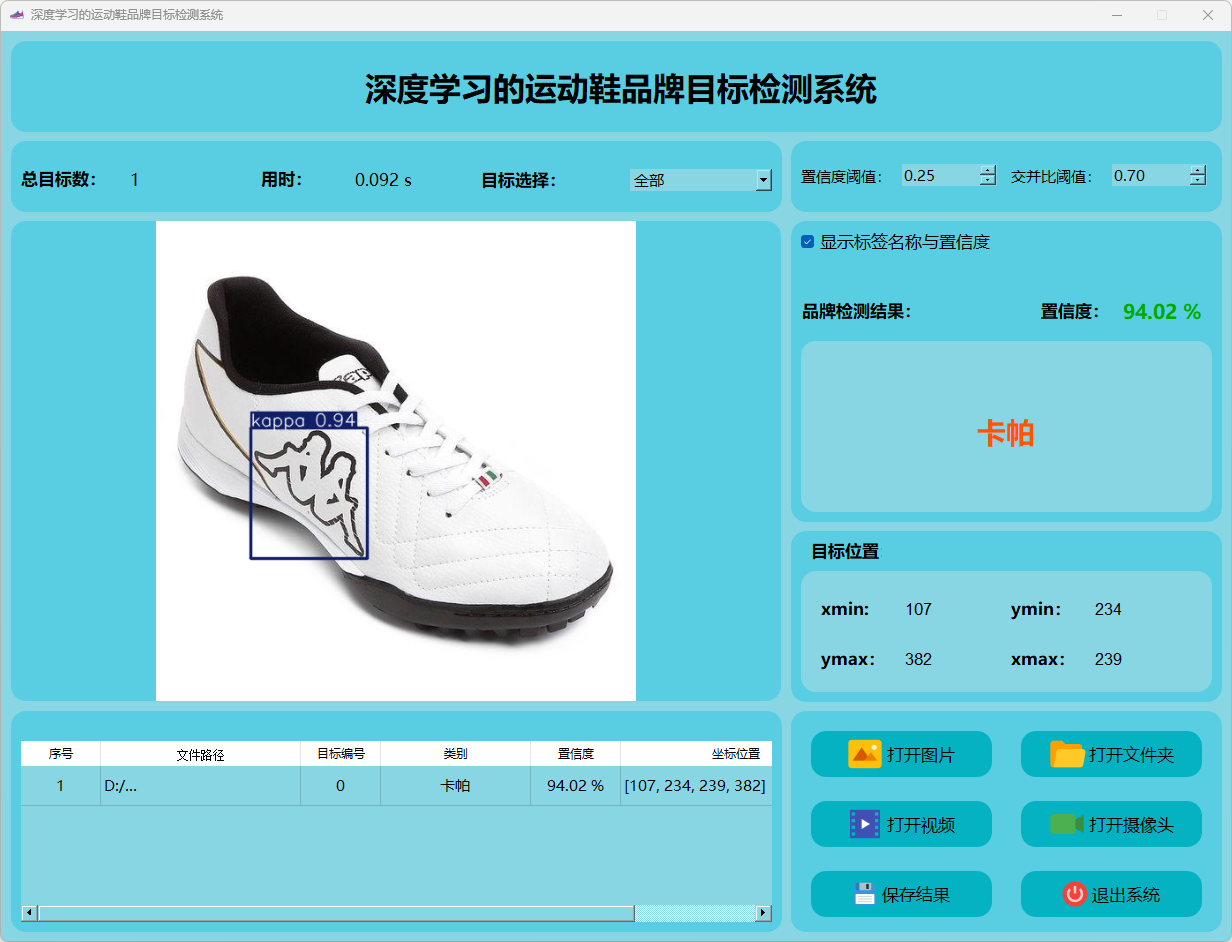Click the 总目标数 value 1

[x=135, y=180]
